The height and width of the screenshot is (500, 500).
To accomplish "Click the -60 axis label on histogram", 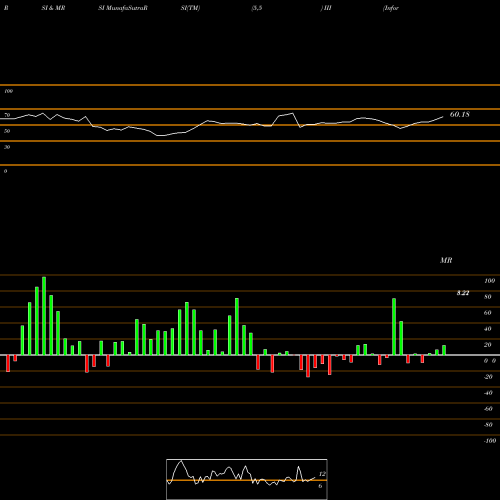I will 488,409.
